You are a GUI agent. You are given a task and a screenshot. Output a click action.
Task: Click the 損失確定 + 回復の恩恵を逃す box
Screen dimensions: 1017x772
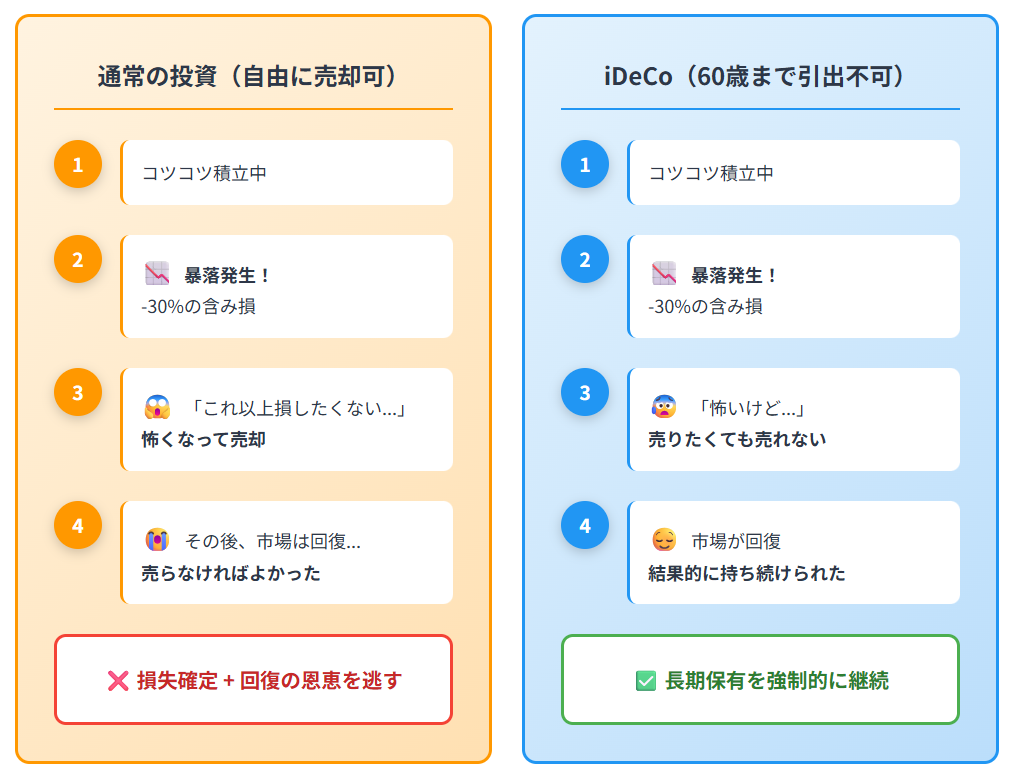tap(254, 679)
